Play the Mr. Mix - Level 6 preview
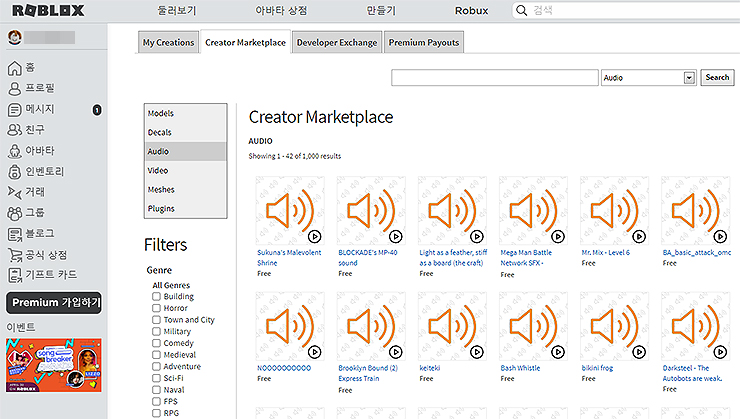740x419 pixels. 639,236
